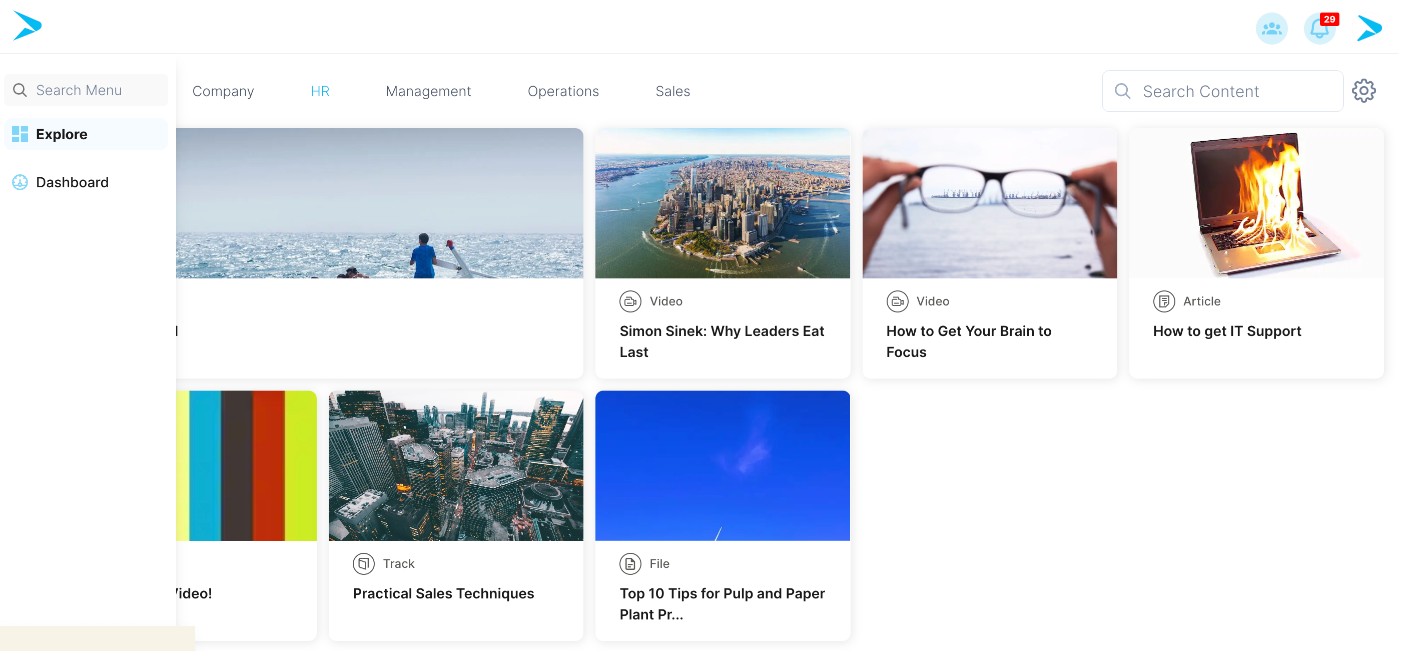Viewport: 1408px width, 656px height.
Task: Click the Explore grid icon in sidebar
Action: pyautogui.click(x=20, y=134)
